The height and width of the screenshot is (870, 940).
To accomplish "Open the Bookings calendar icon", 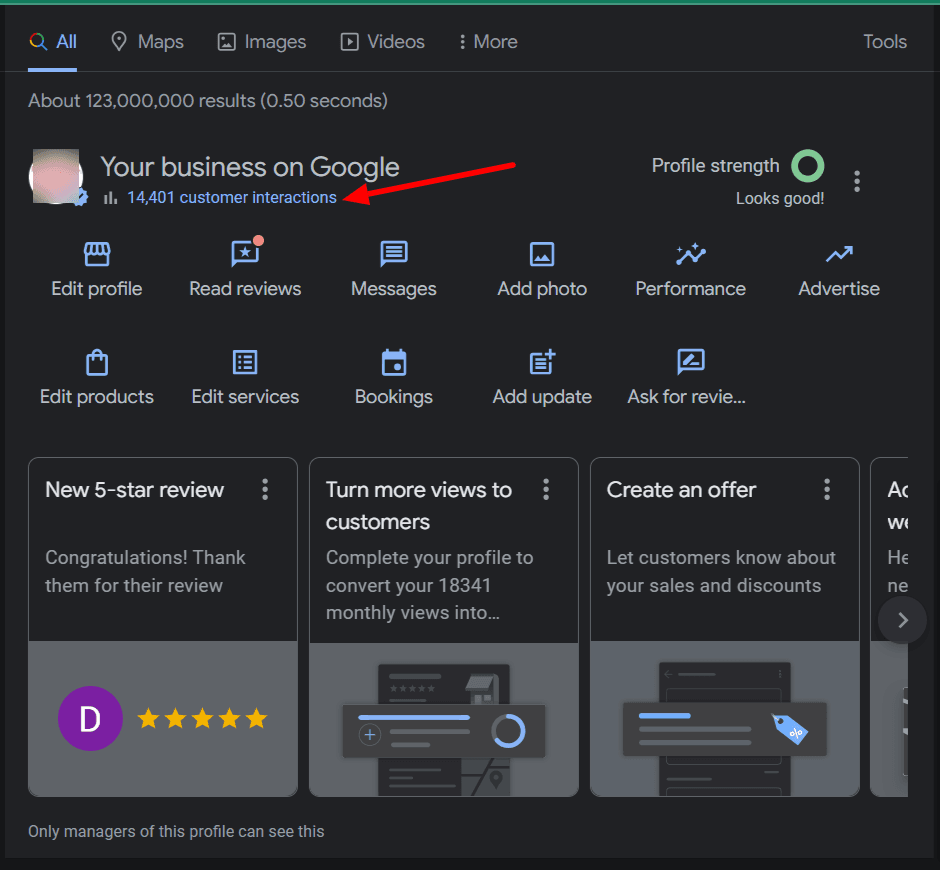I will [394, 362].
